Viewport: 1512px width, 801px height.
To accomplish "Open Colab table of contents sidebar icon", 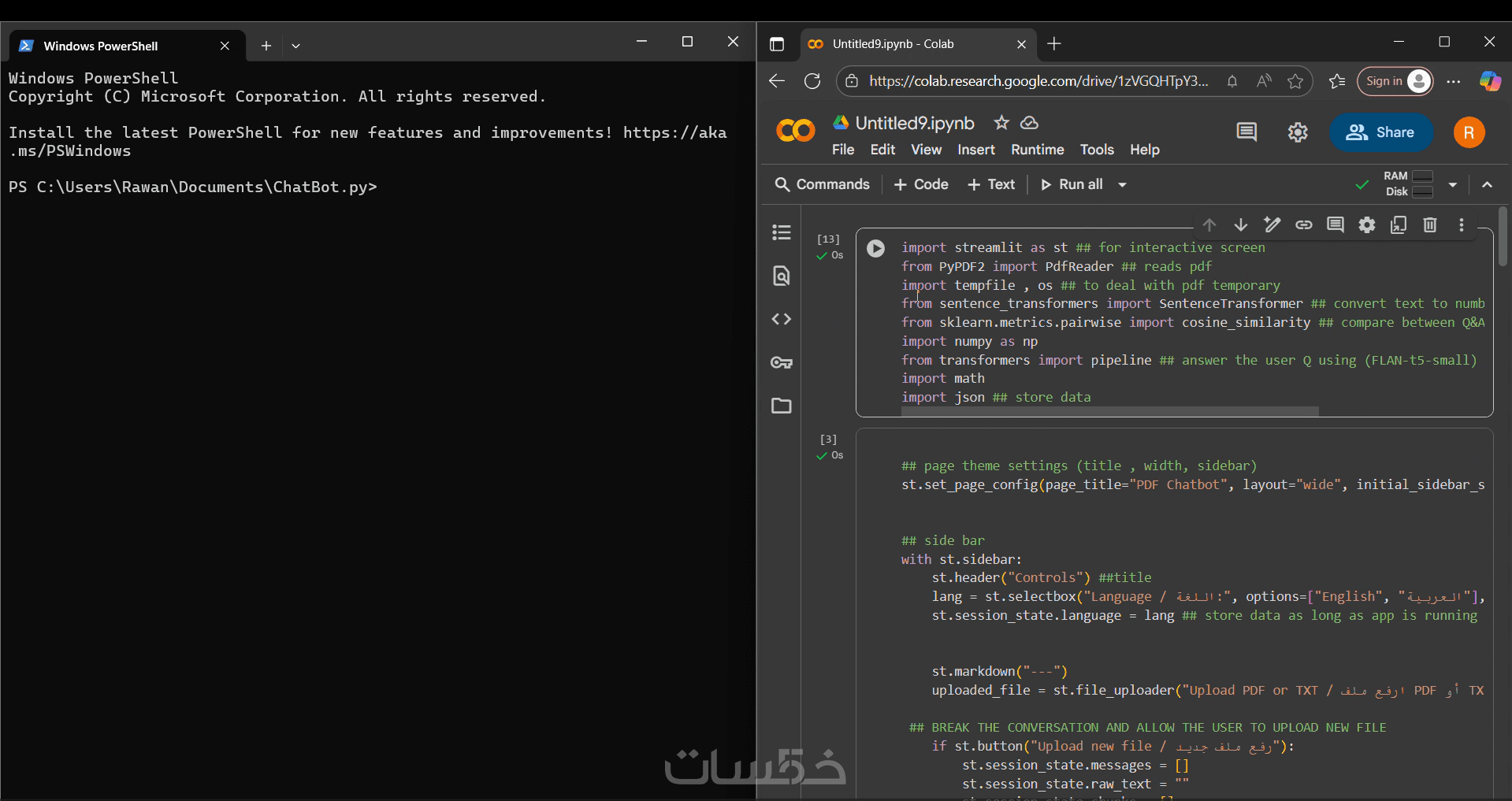I will (782, 232).
